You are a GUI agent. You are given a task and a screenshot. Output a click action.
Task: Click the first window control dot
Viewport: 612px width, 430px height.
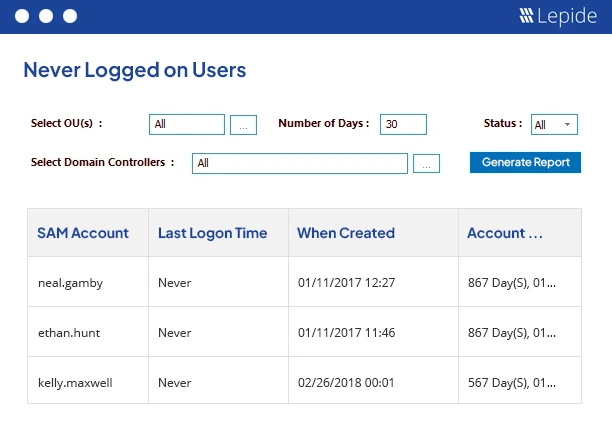pos(21,17)
